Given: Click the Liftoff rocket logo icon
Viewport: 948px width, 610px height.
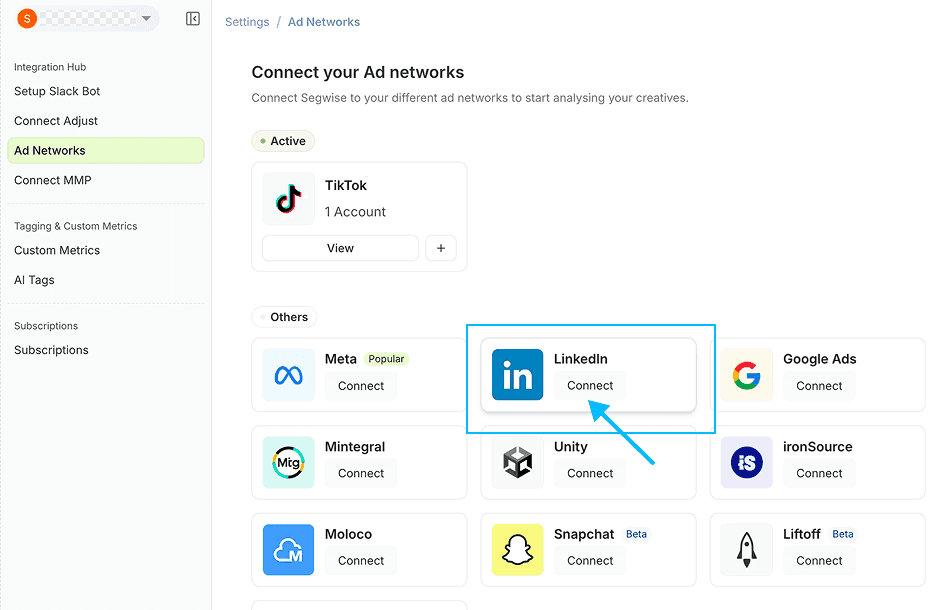Looking at the screenshot, I should (x=747, y=550).
